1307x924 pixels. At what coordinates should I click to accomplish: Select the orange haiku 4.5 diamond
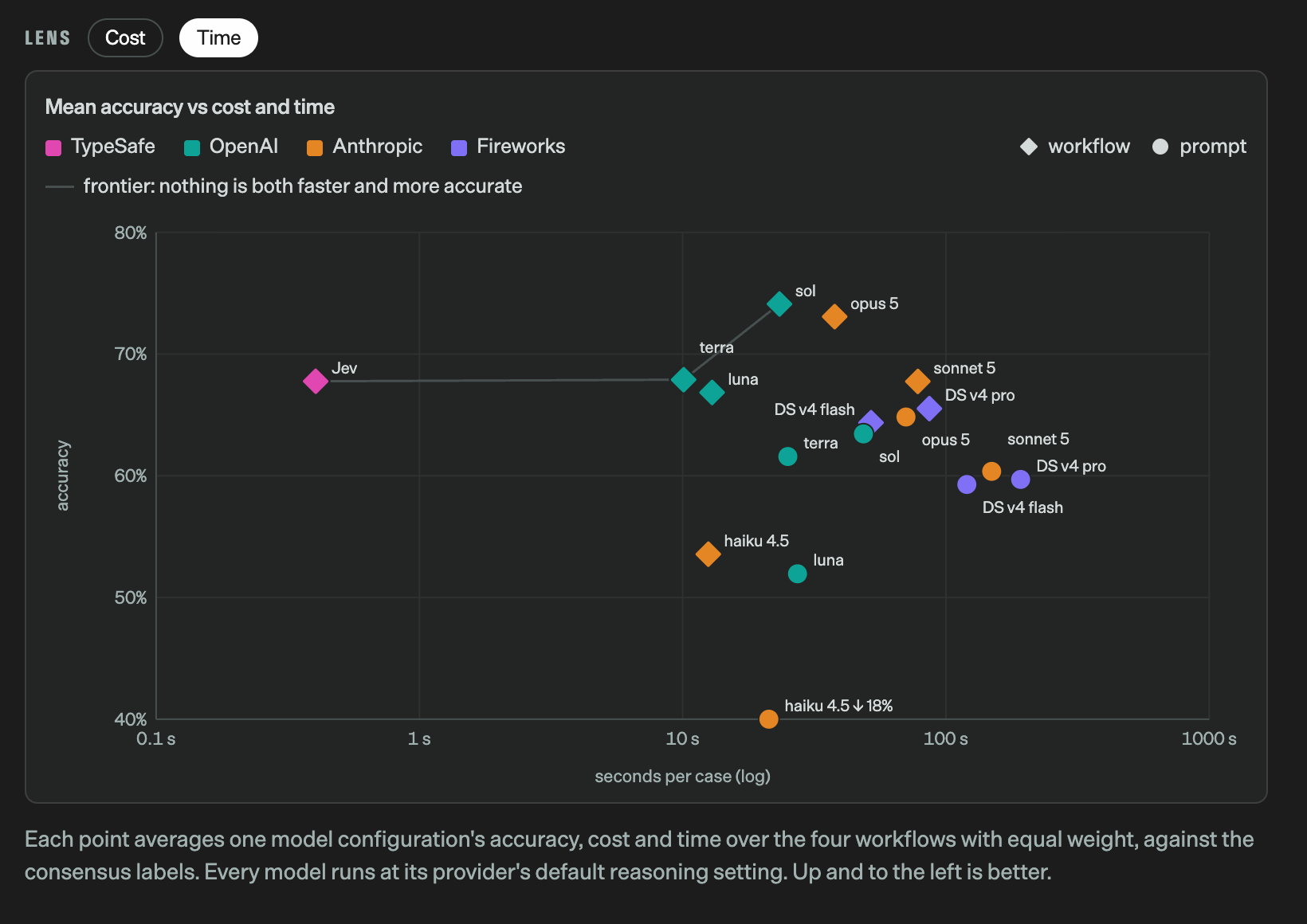[708, 554]
